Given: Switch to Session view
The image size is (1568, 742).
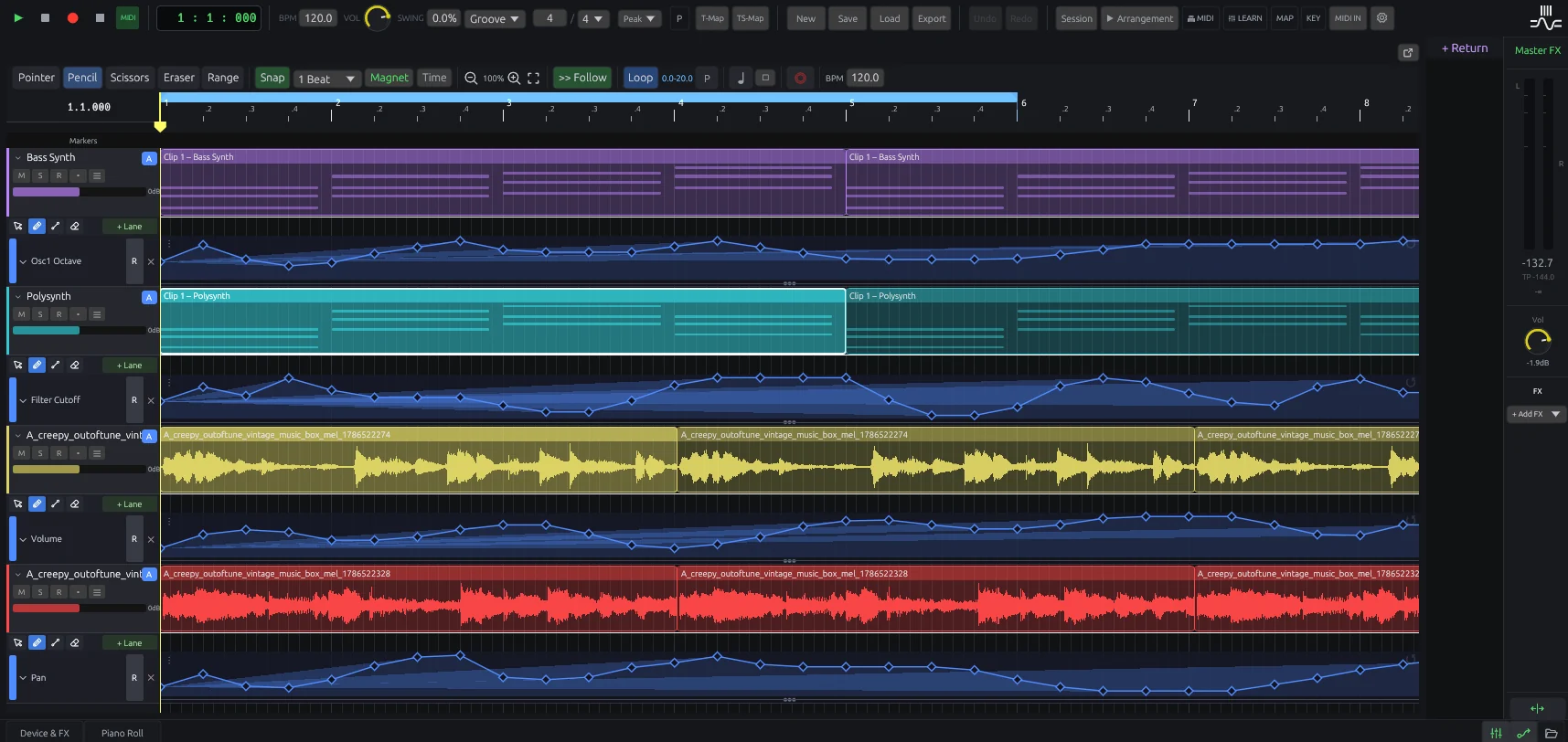Looking at the screenshot, I should coord(1076,18).
